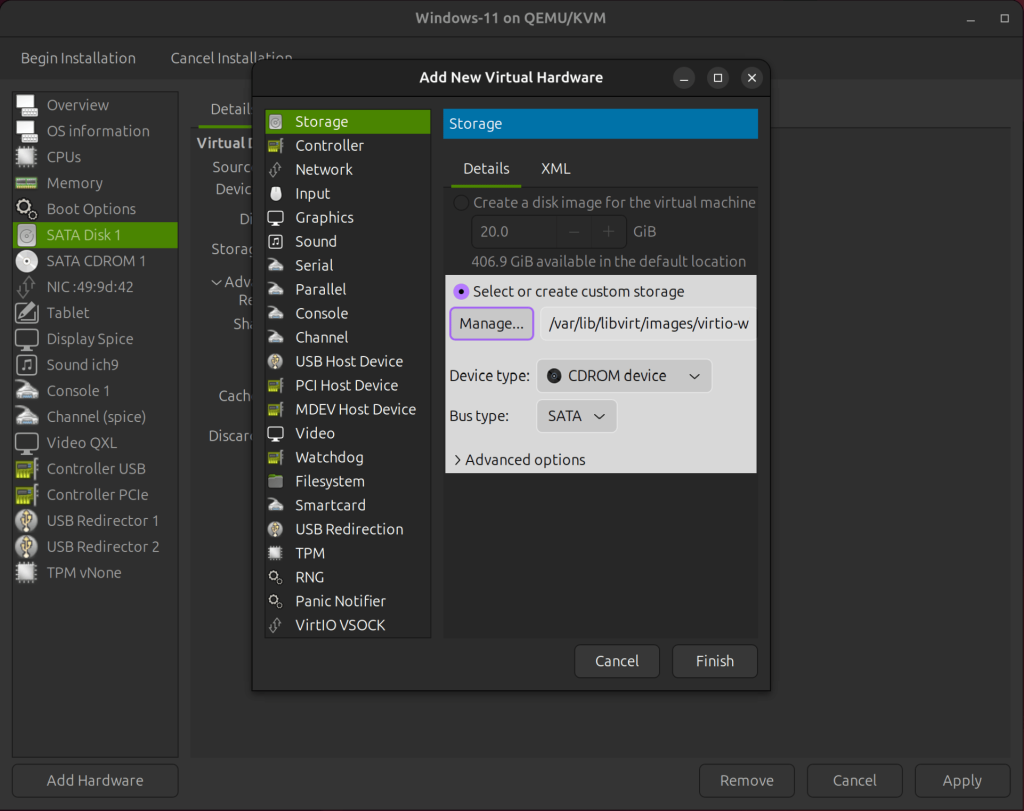Click the storage path text field

pyautogui.click(x=647, y=323)
